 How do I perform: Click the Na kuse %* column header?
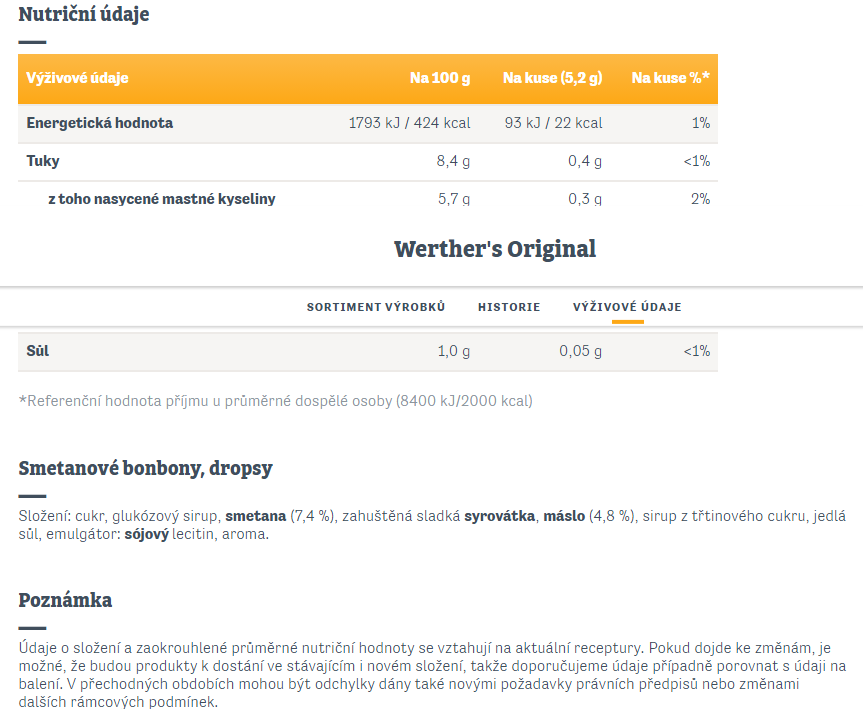tap(670, 78)
